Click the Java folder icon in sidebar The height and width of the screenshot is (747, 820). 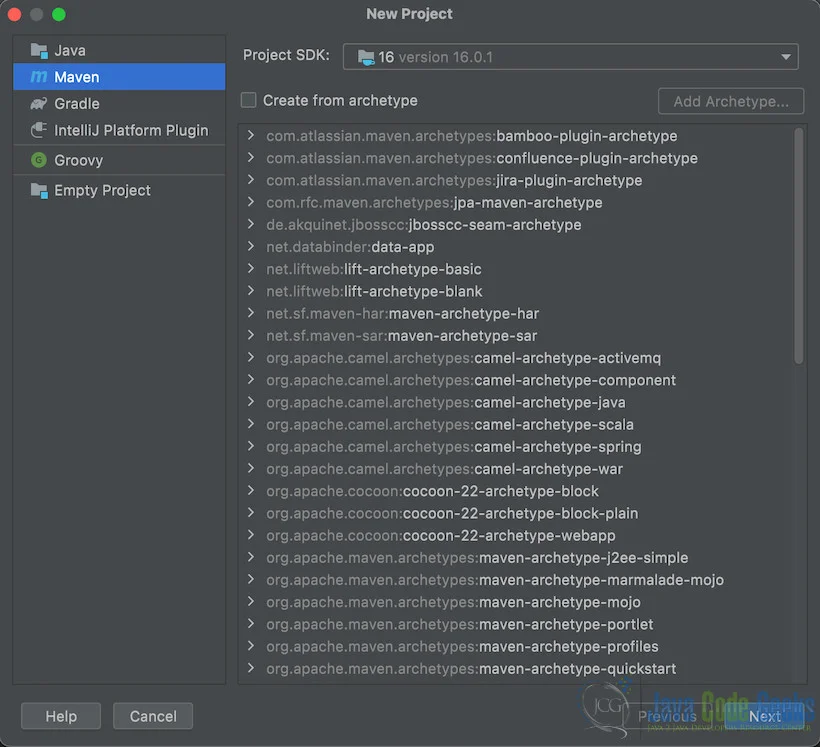point(39,51)
